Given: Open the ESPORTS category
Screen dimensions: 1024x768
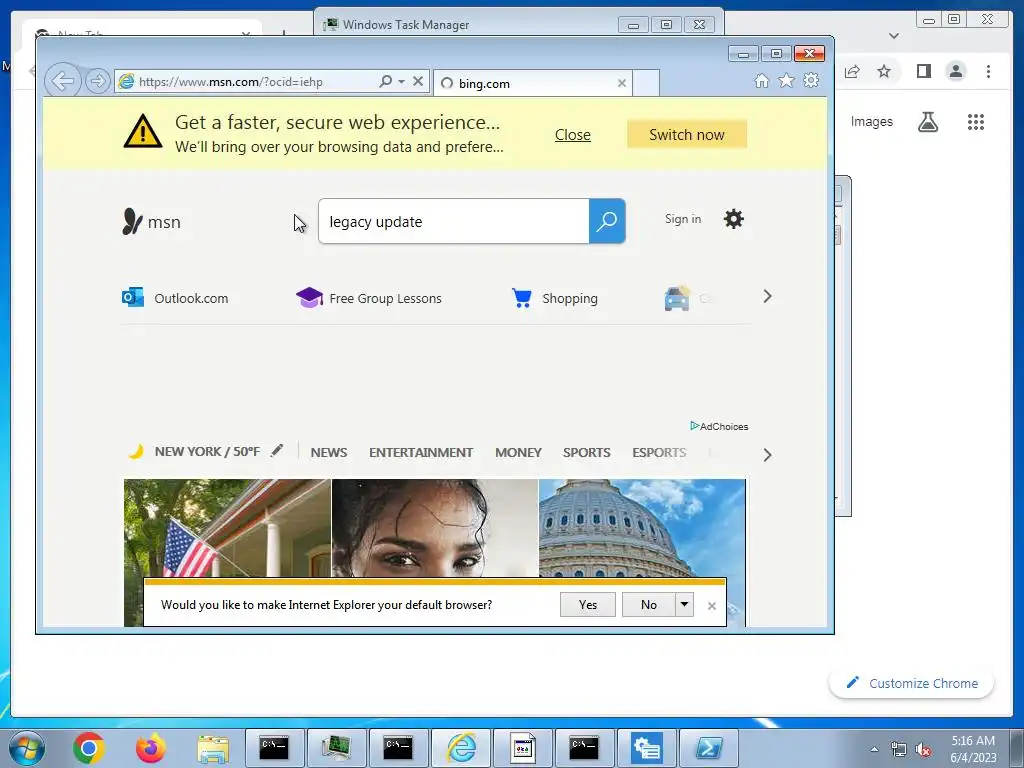Looking at the screenshot, I should pyautogui.click(x=659, y=452).
